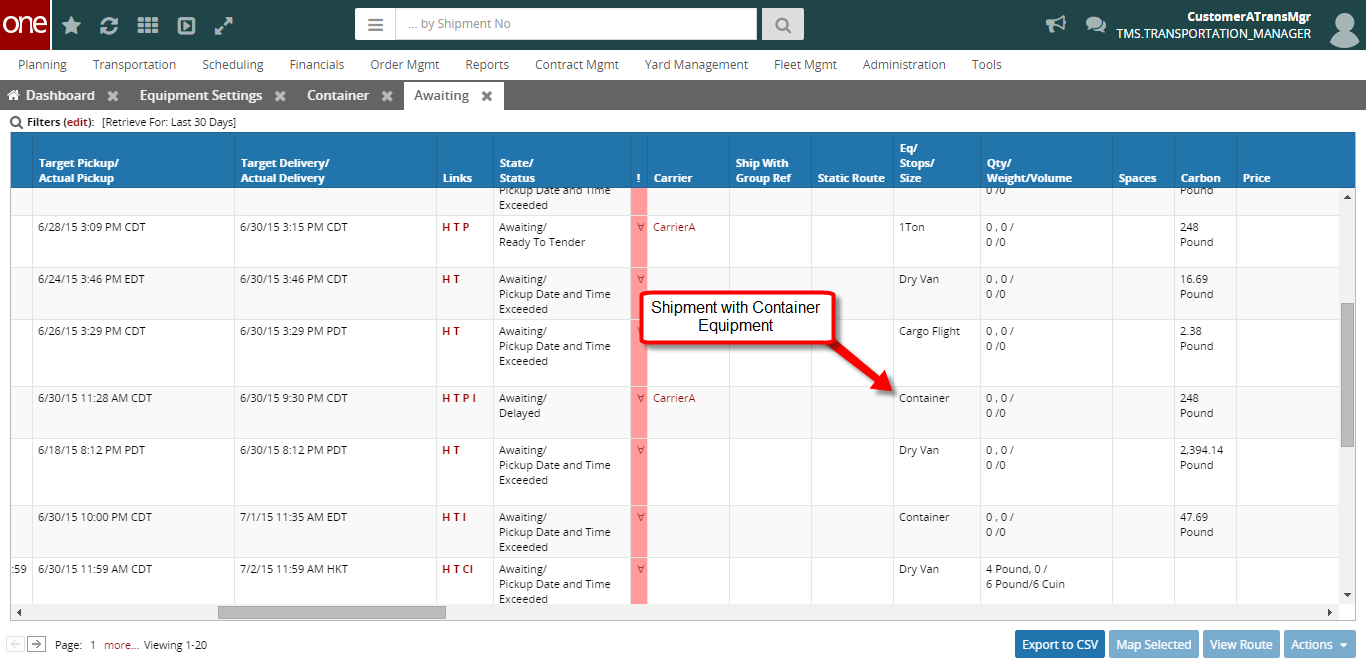Open H T CI links on 6/30/15 11:59 AM row
The height and width of the screenshot is (667, 1366).
coord(458,569)
